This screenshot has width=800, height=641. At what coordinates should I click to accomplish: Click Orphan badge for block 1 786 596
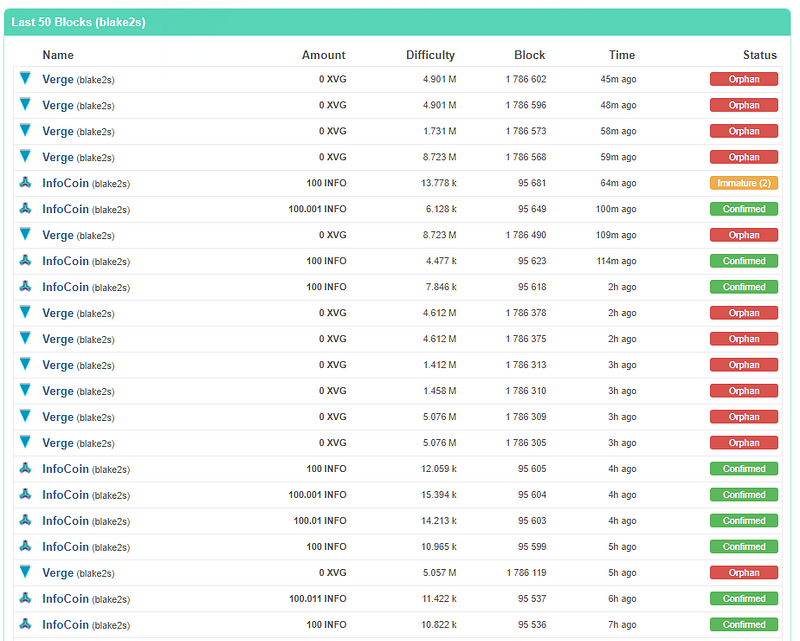[744, 105]
